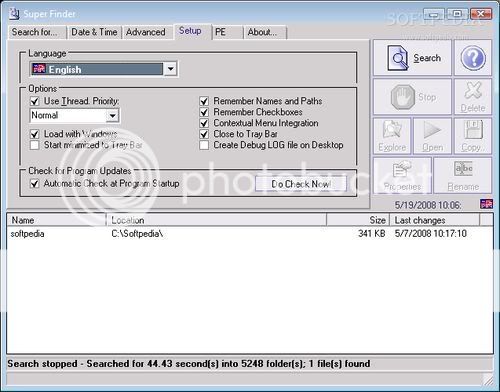Uncheck Close to Tray Bar

tap(204, 134)
